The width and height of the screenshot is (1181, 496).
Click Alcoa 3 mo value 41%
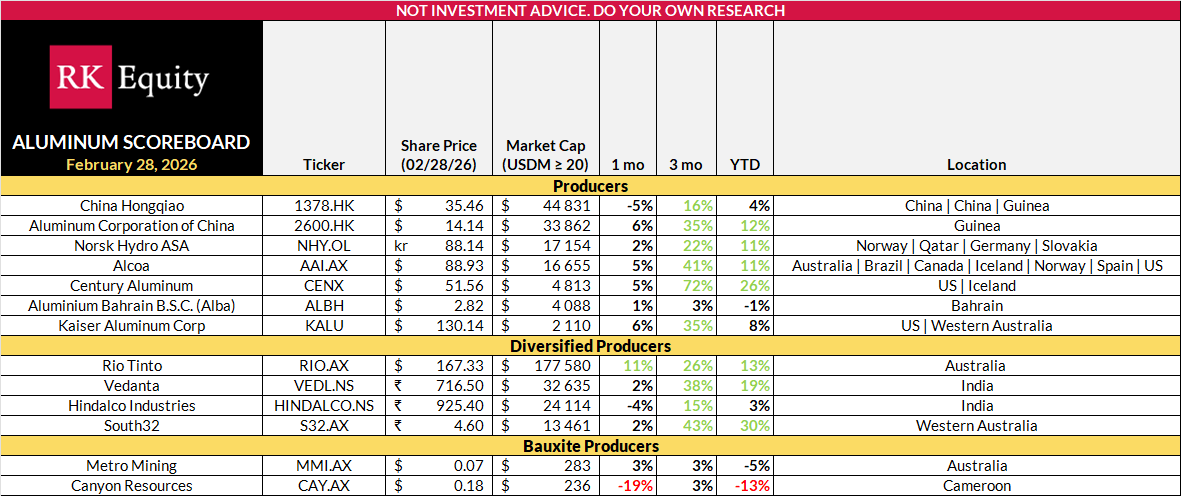(698, 266)
